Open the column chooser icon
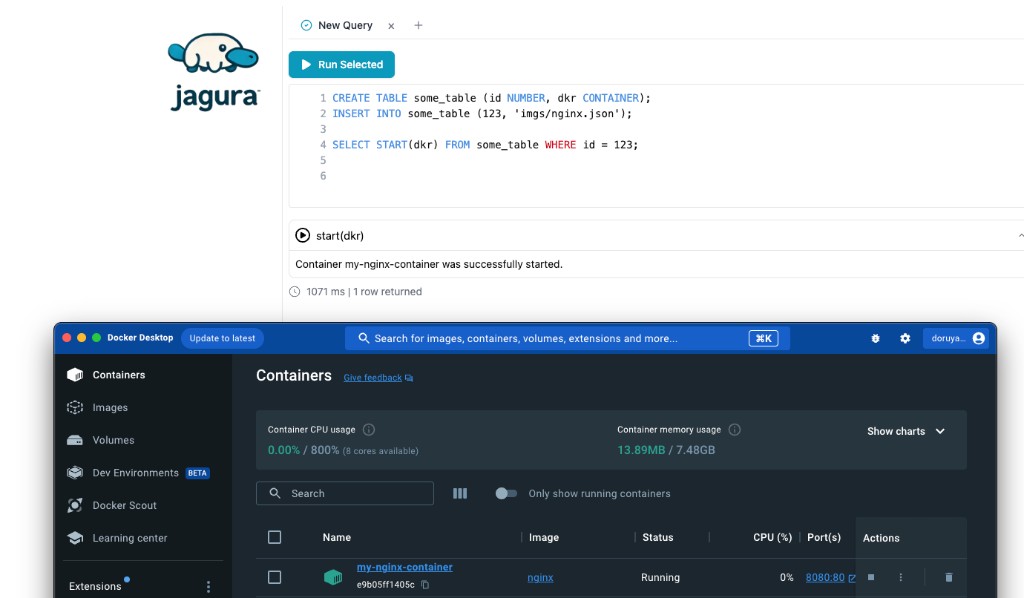Image resolution: width=1024 pixels, height=598 pixels. click(x=460, y=494)
